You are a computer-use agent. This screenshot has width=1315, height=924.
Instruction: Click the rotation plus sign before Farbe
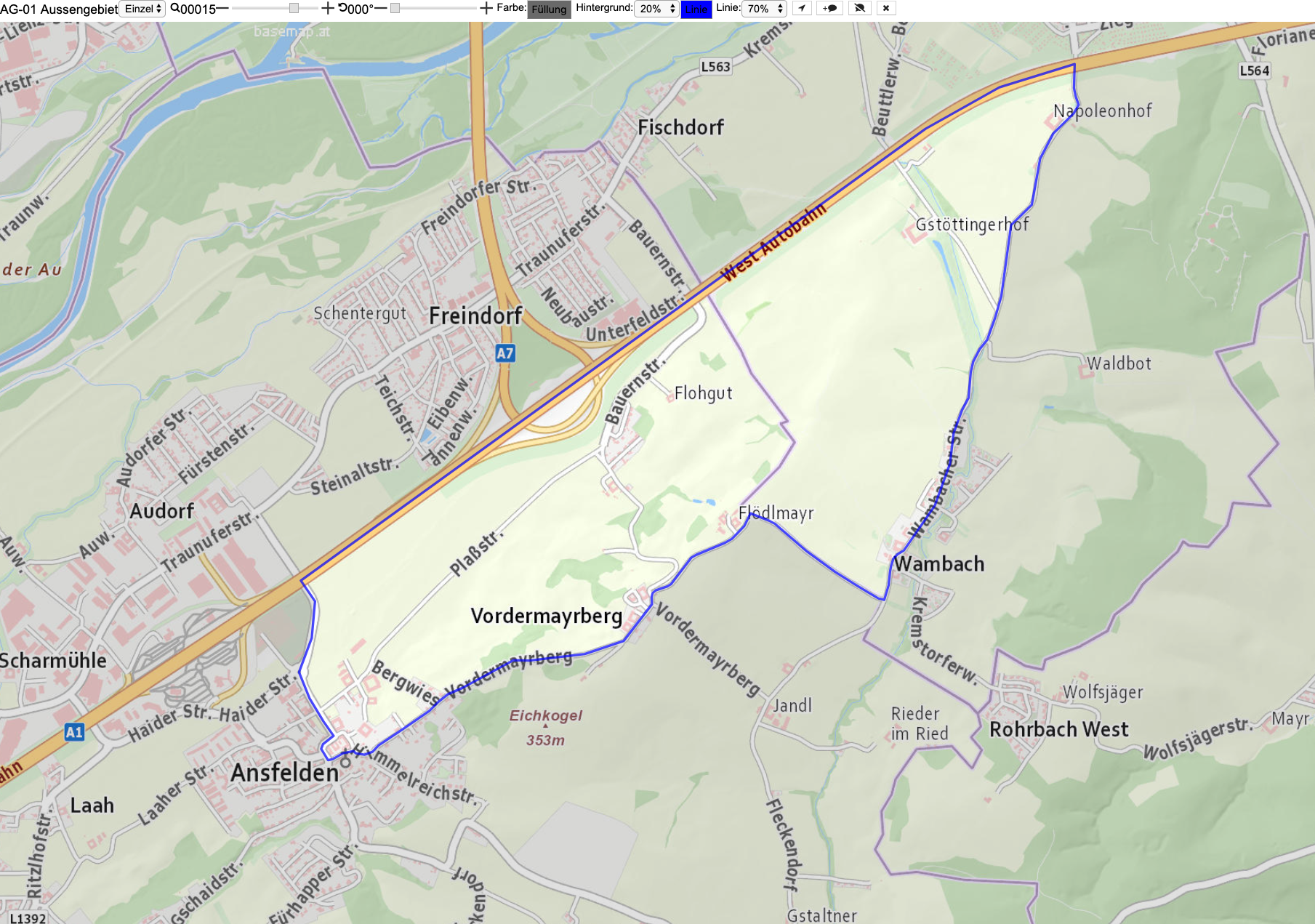(486, 9)
